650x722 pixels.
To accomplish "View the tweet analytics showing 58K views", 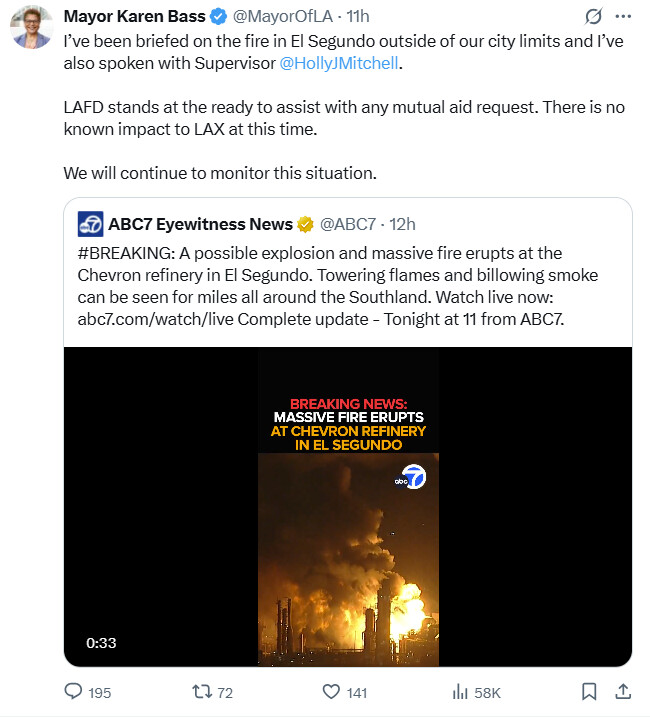I will tap(462, 691).
